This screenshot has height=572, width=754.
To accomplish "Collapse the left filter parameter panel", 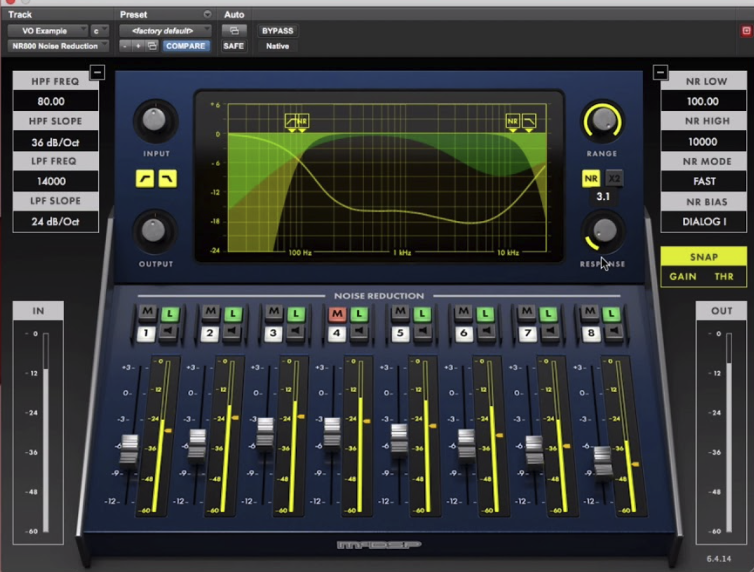I will click(x=97, y=73).
